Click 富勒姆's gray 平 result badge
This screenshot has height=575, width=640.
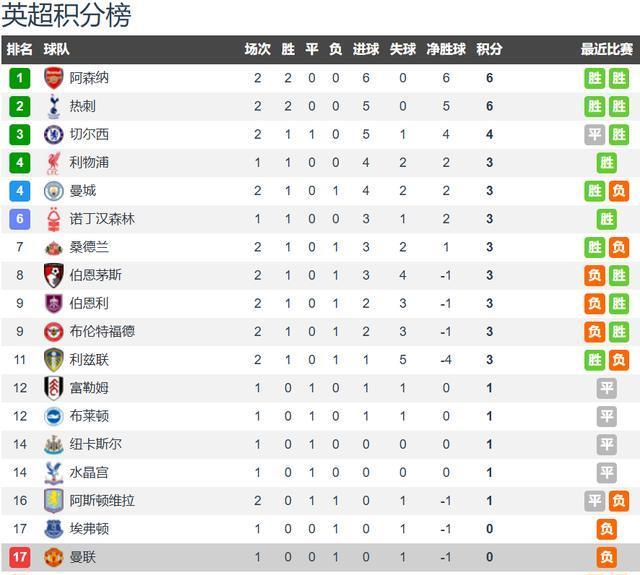pos(606,388)
